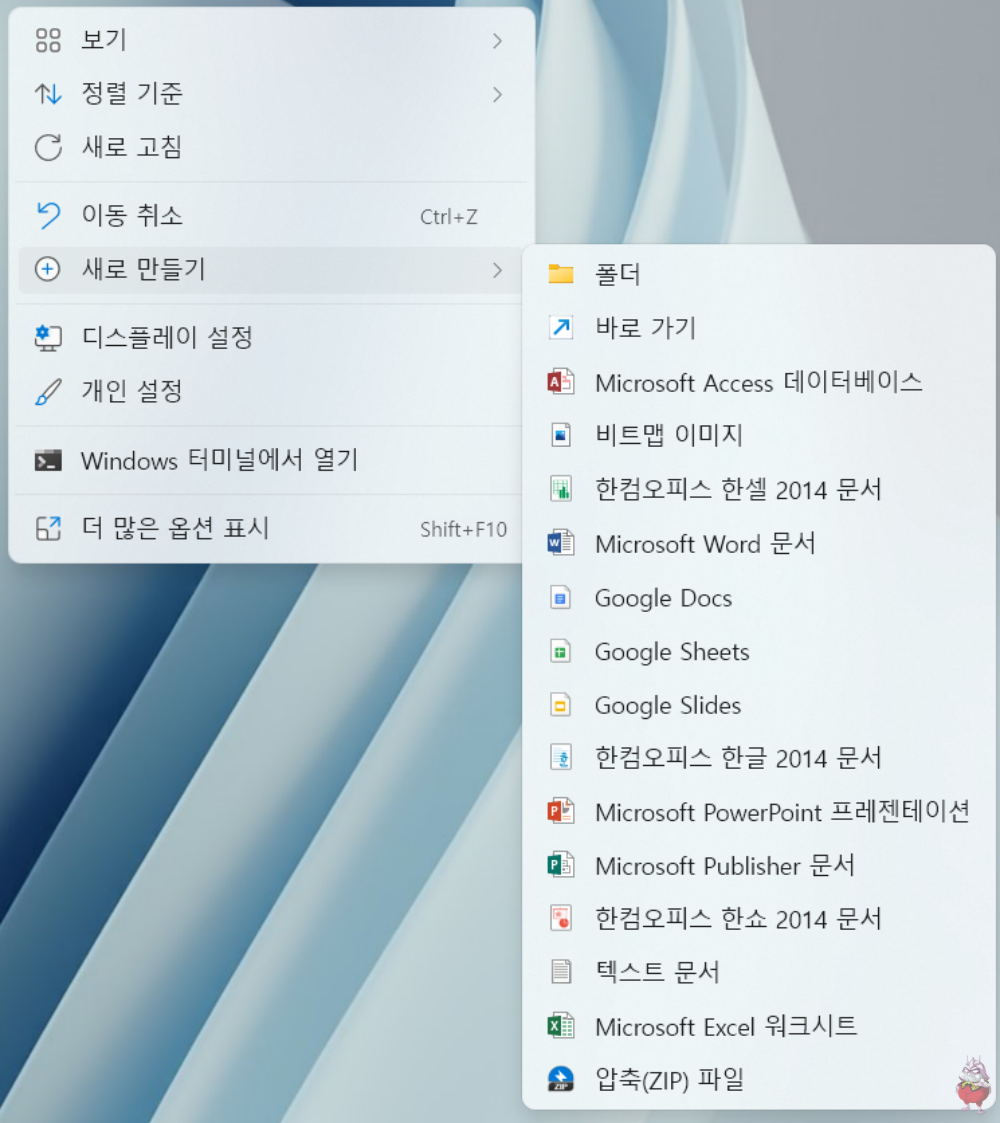
Task: Select the Google Docs icon
Action: [560, 597]
